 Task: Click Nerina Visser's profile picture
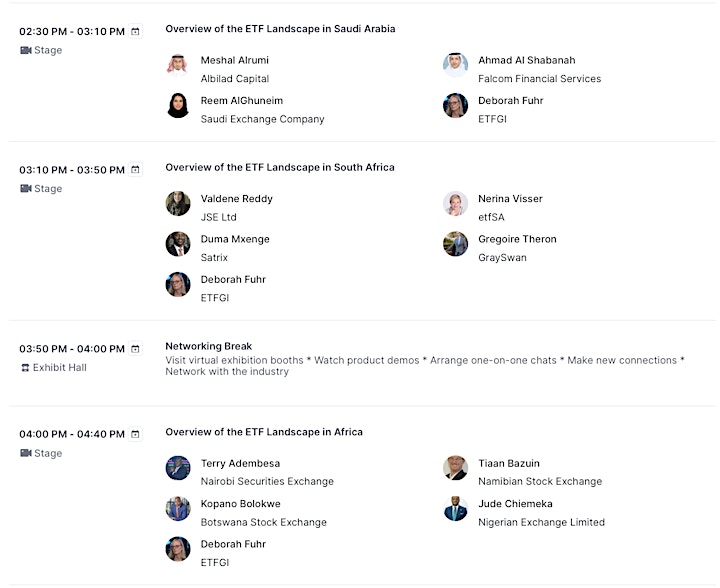456,203
